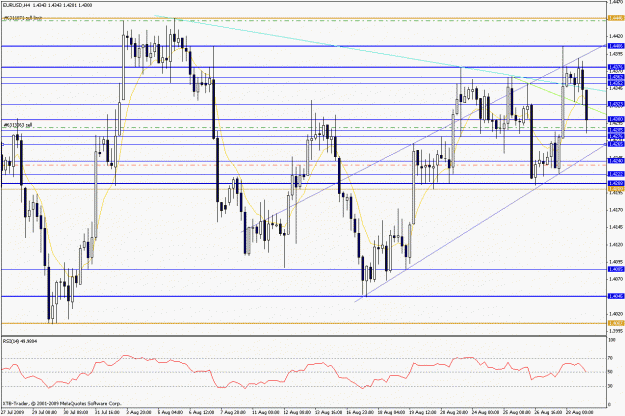This screenshot has width=625, height=416.
Task: Click the RSI scale value 50
Action: (610, 372)
